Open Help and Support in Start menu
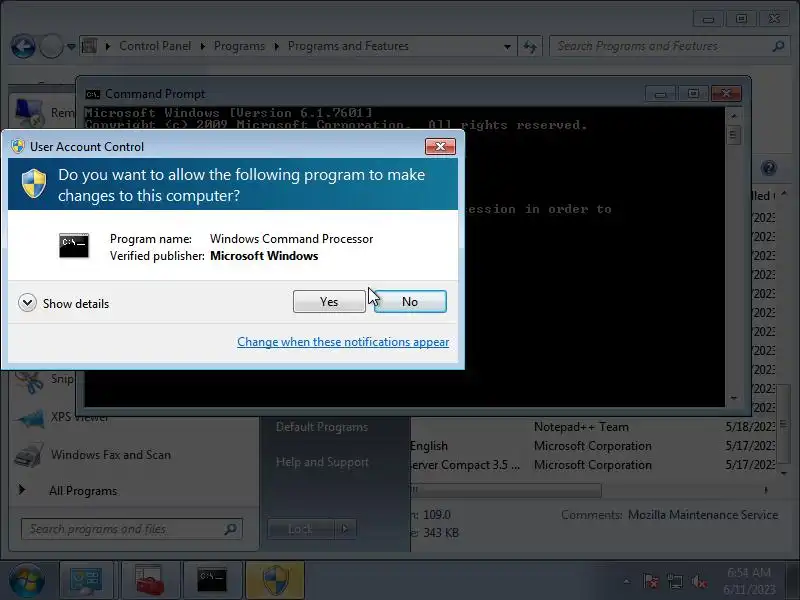 pos(321,462)
